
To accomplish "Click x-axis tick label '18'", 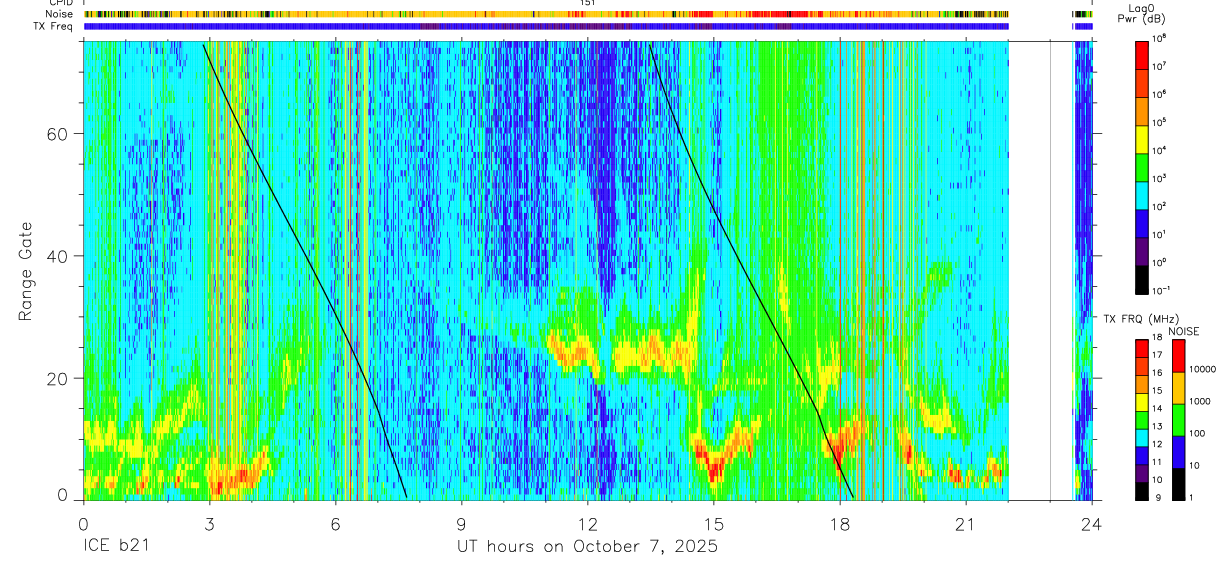I will coord(840,524).
